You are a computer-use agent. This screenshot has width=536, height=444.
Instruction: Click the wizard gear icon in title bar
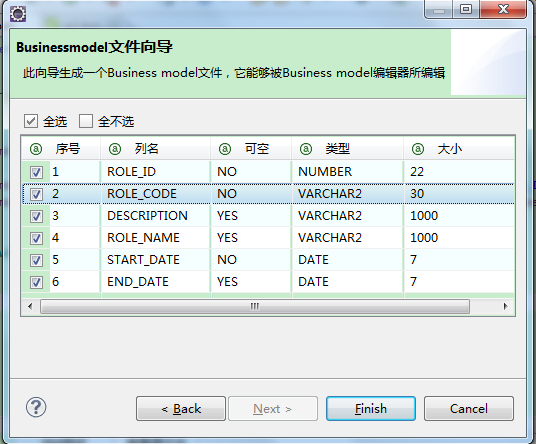(x=18, y=14)
